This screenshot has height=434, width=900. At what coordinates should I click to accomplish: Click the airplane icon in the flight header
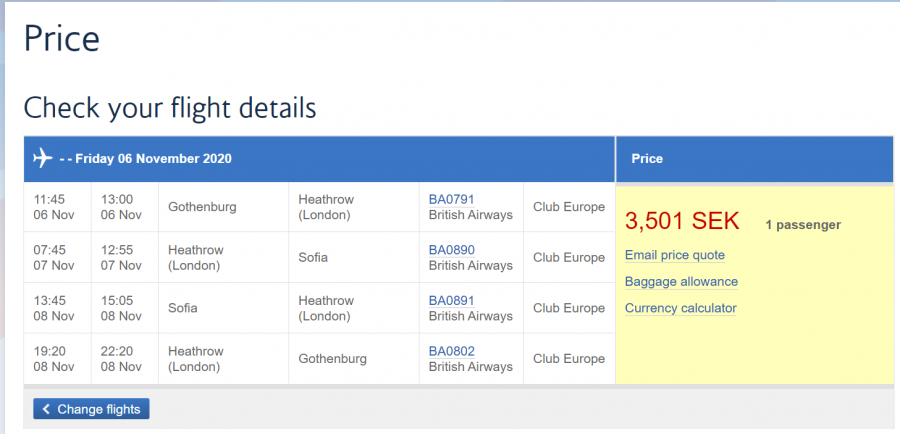(x=42, y=158)
